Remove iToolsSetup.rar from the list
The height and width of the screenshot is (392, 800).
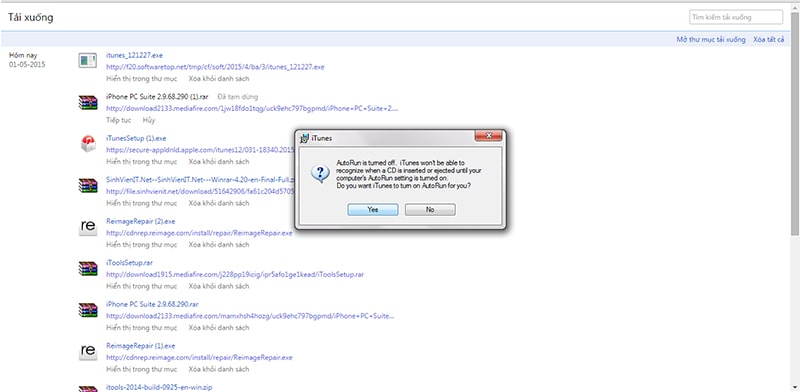point(219,286)
